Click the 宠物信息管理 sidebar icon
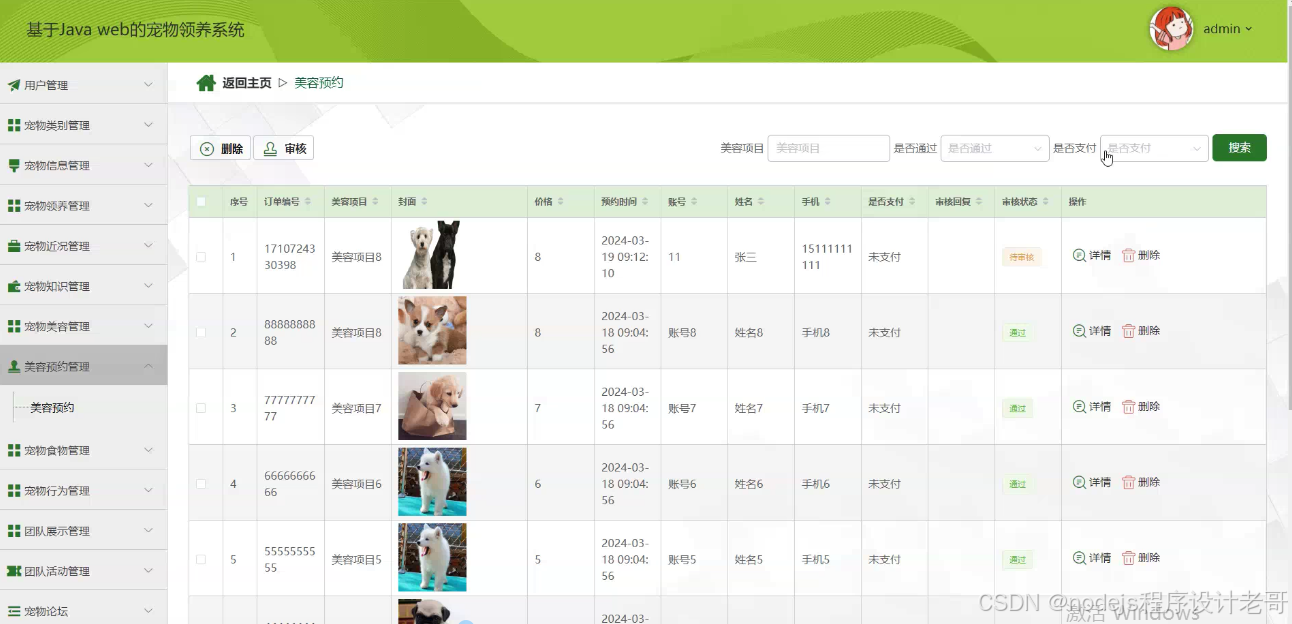This screenshot has height=624, width=1292. (x=14, y=165)
